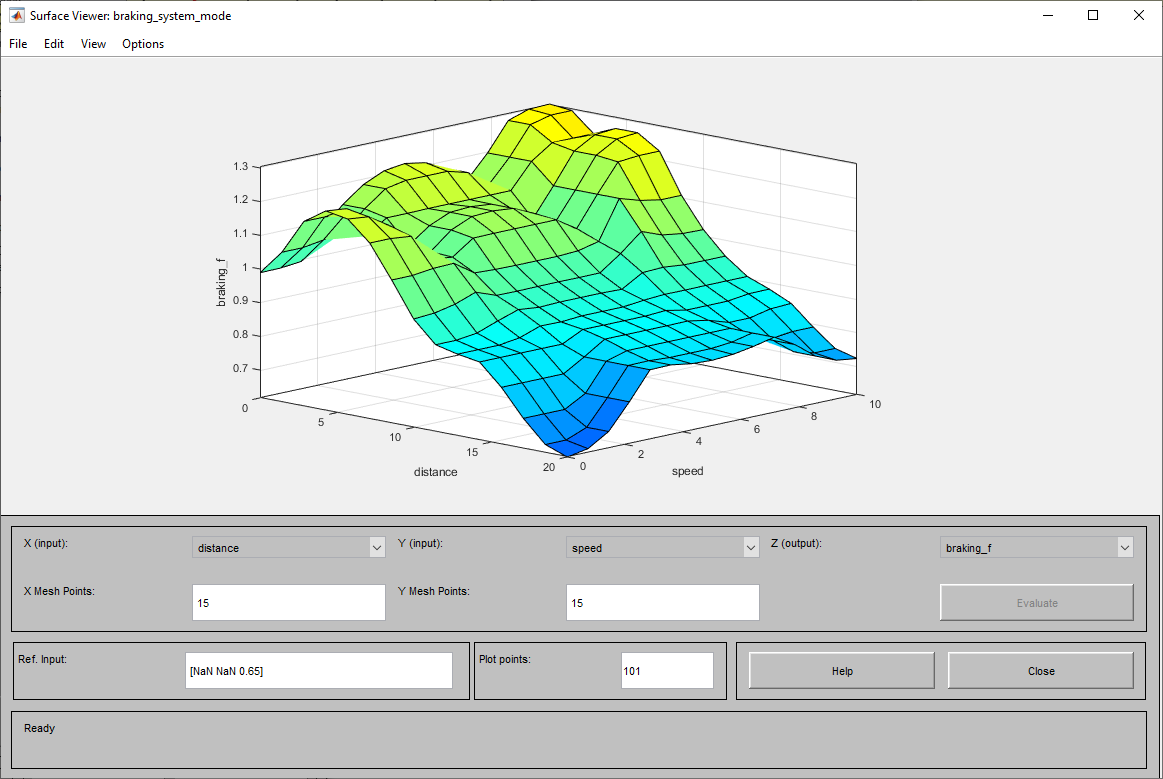The image size is (1163, 779).
Task: Click the distance axis label
Action: [435, 472]
